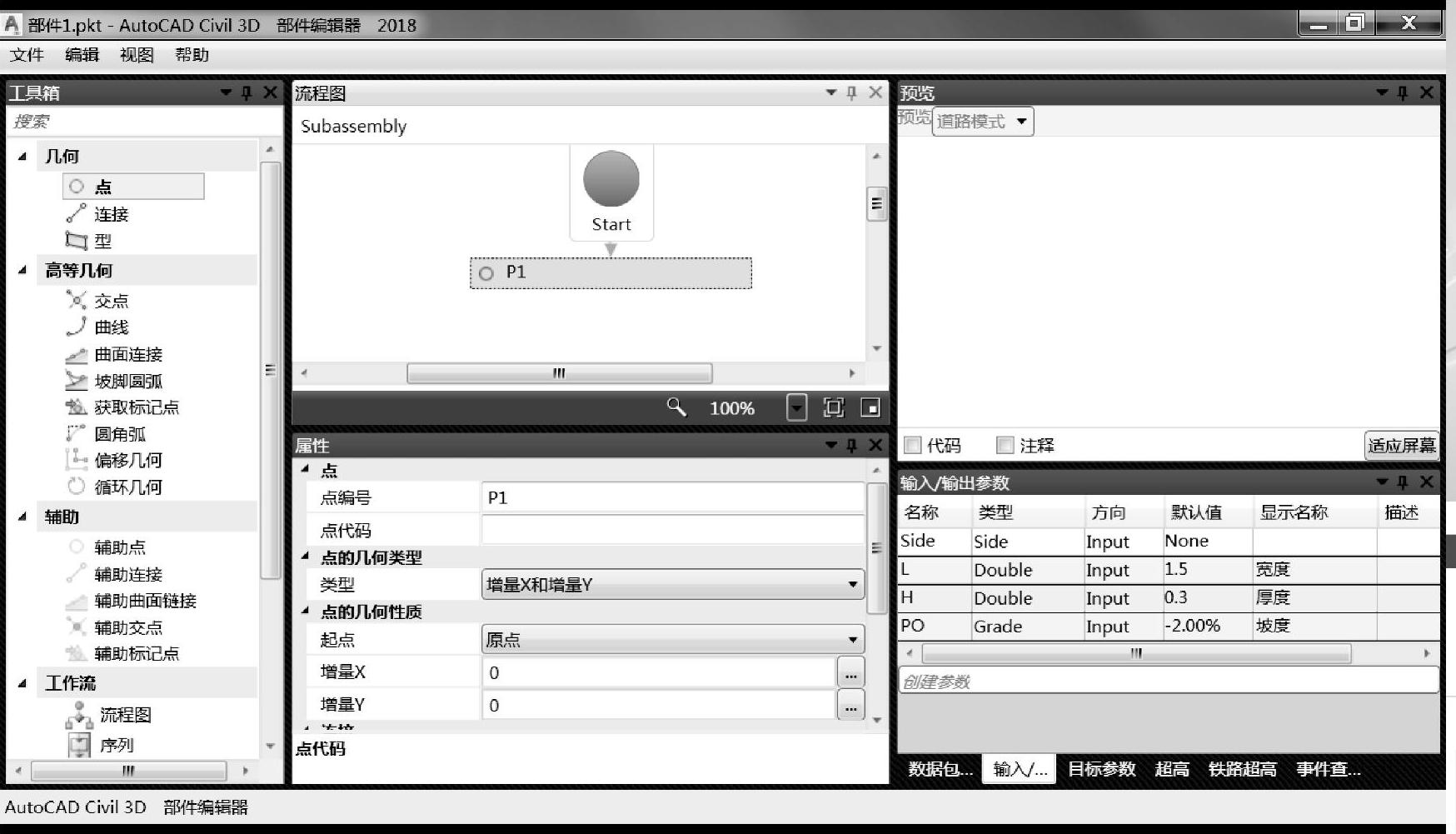This screenshot has width=1456, height=834.
Task: Switch to the 事件查 tab
Action: (1329, 769)
